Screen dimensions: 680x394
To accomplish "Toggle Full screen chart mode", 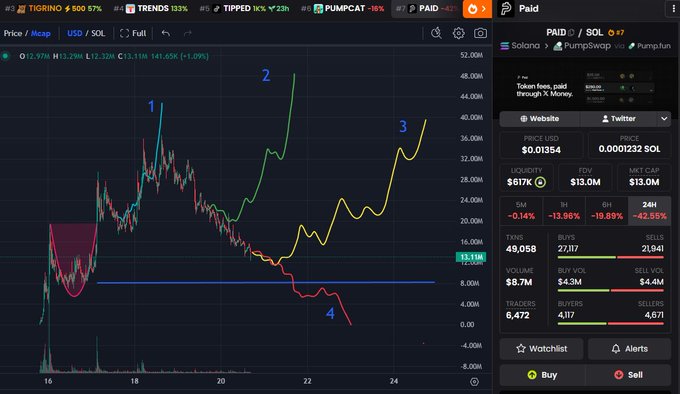I will point(133,33).
